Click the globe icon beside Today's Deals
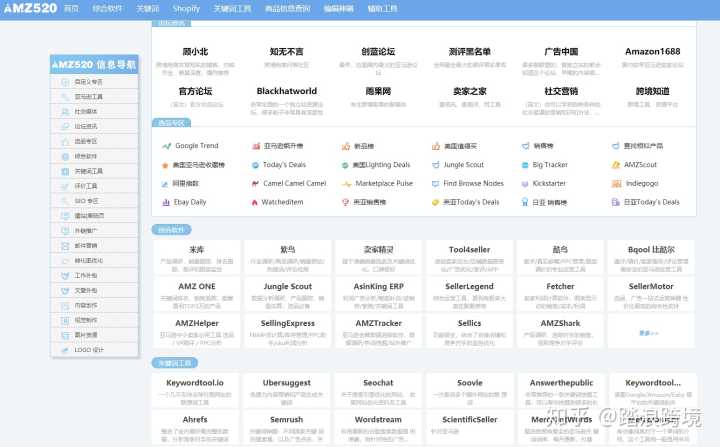The image size is (720, 447). (255, 165)
